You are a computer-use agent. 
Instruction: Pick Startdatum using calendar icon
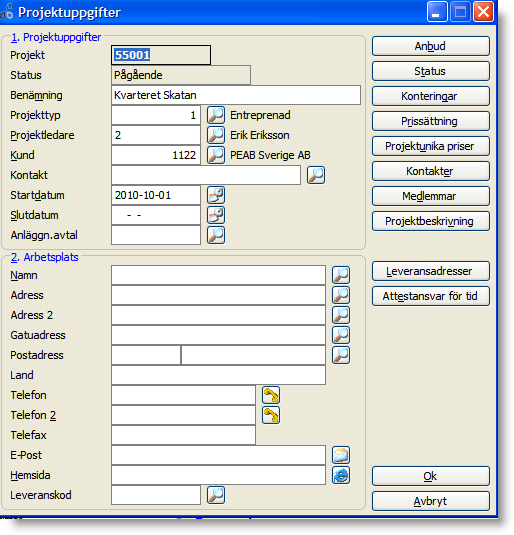(x=216, y=195)
